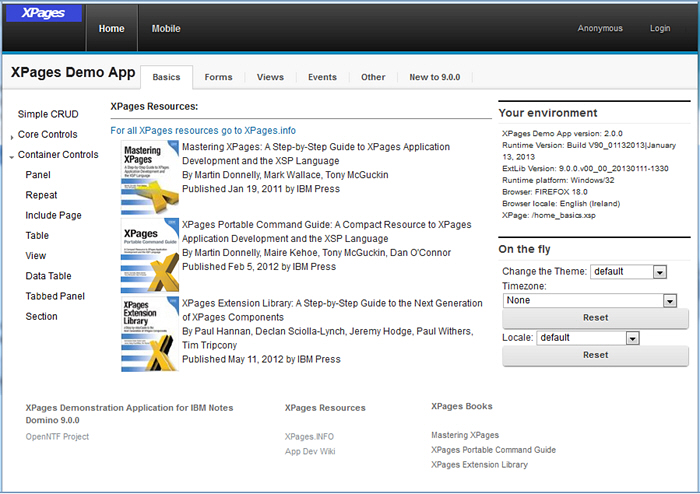
Task: Switch to the New to 9.0.0 tab
Action: tap(435, 77)
